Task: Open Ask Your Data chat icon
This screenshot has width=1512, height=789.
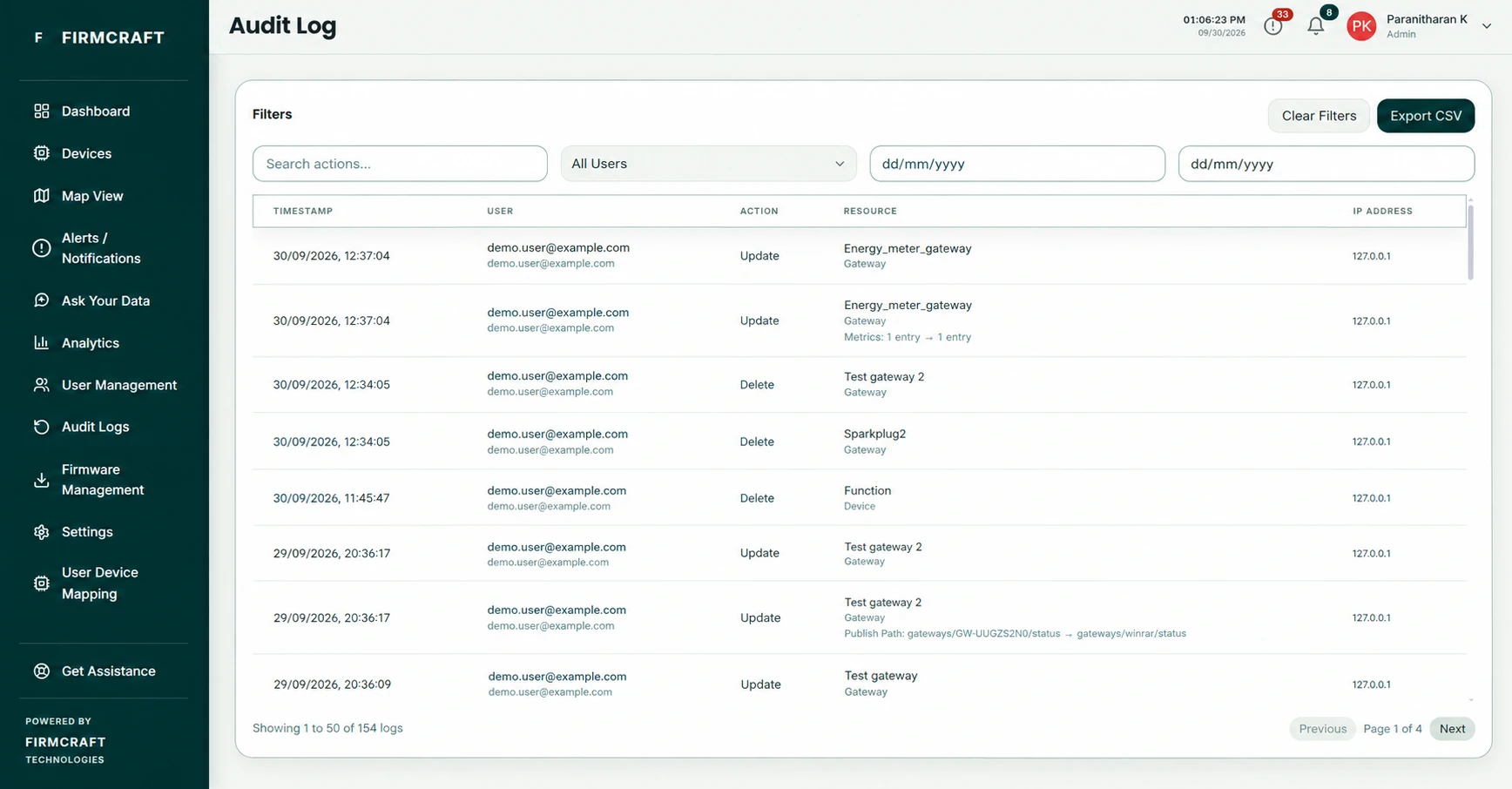Action: [41, 300]
